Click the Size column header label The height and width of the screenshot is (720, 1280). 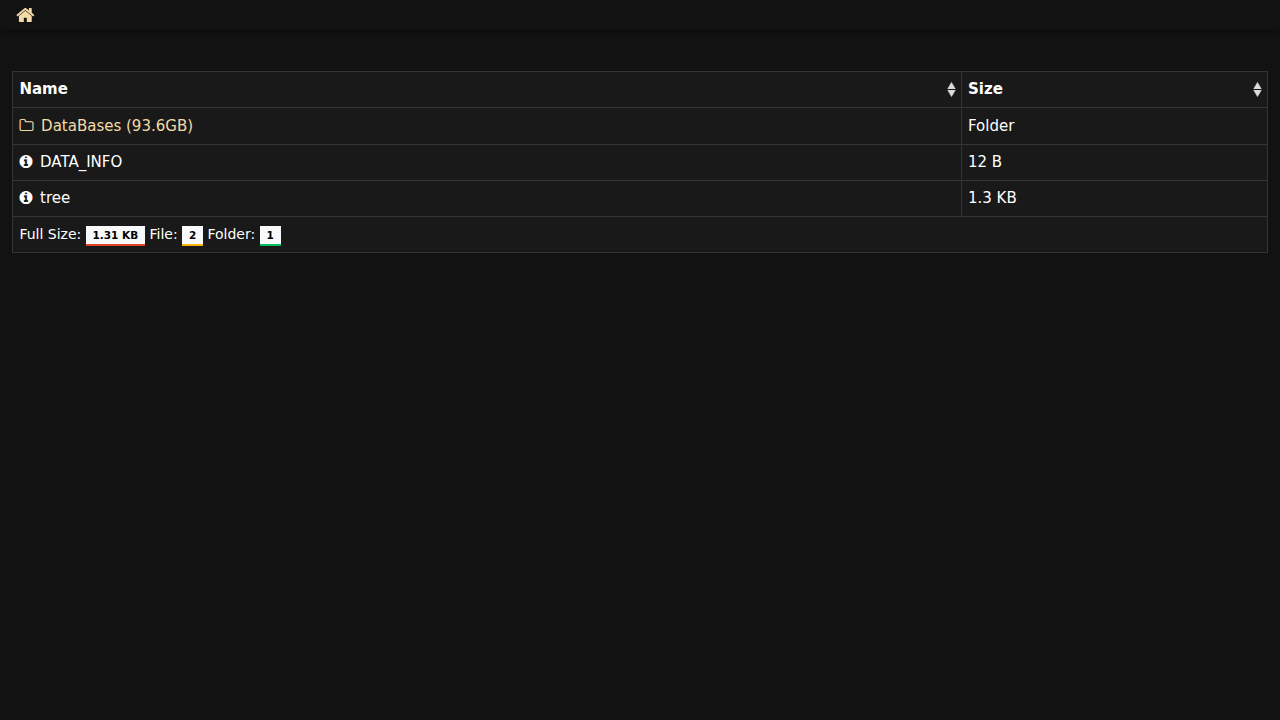tap(985, 89)
